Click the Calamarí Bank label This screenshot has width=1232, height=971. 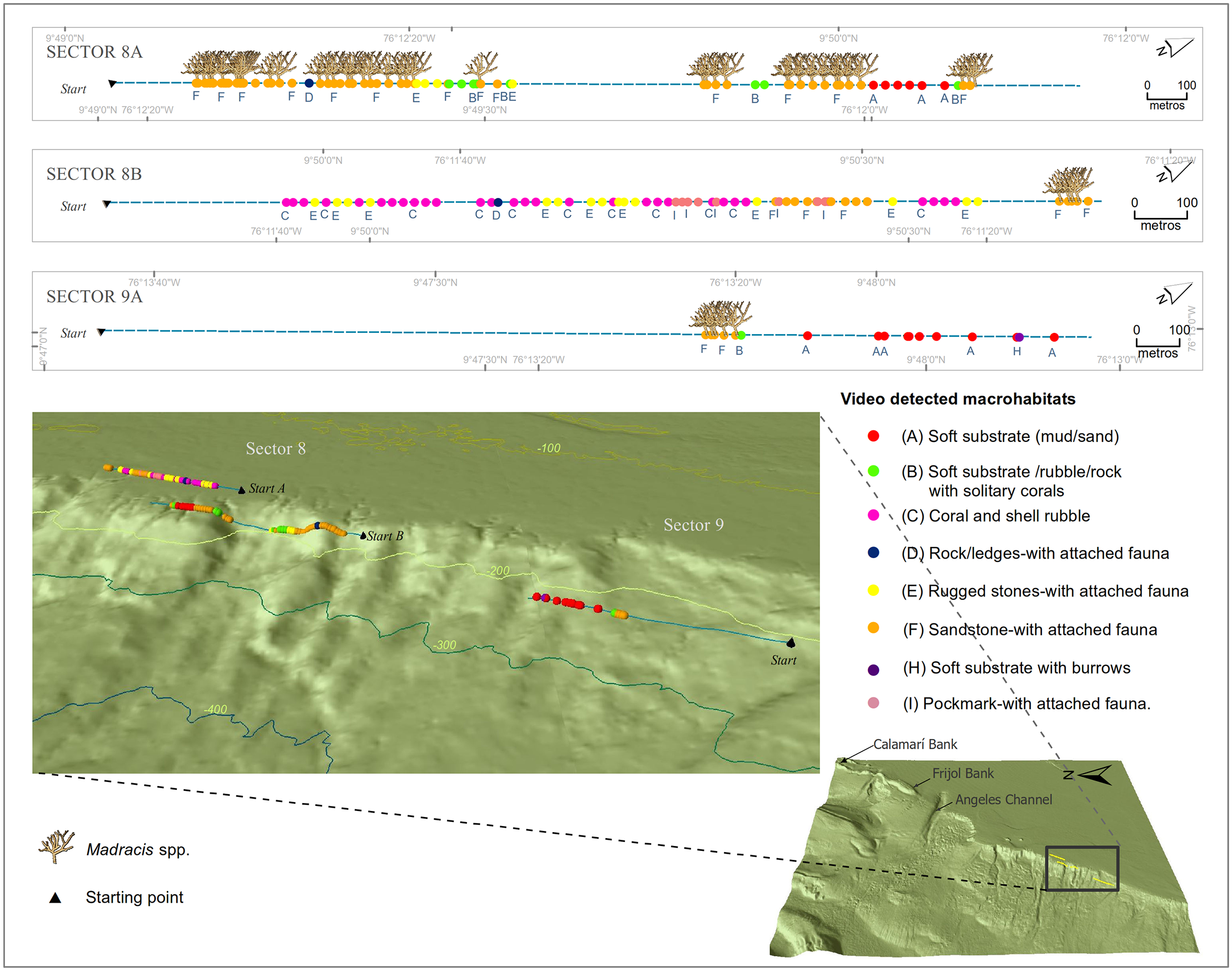click(915, 744)
